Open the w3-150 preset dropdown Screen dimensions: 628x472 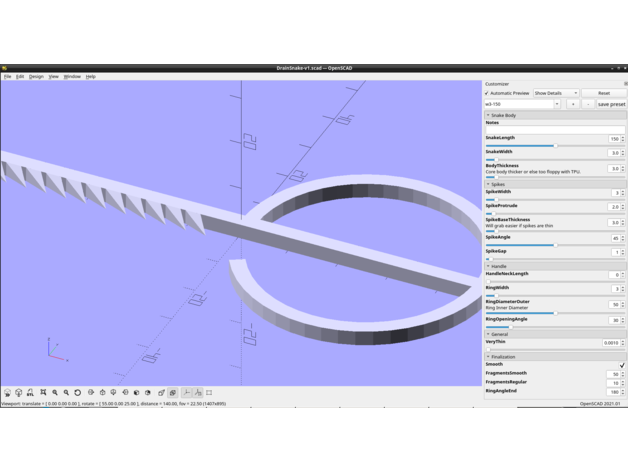[522, 104]
